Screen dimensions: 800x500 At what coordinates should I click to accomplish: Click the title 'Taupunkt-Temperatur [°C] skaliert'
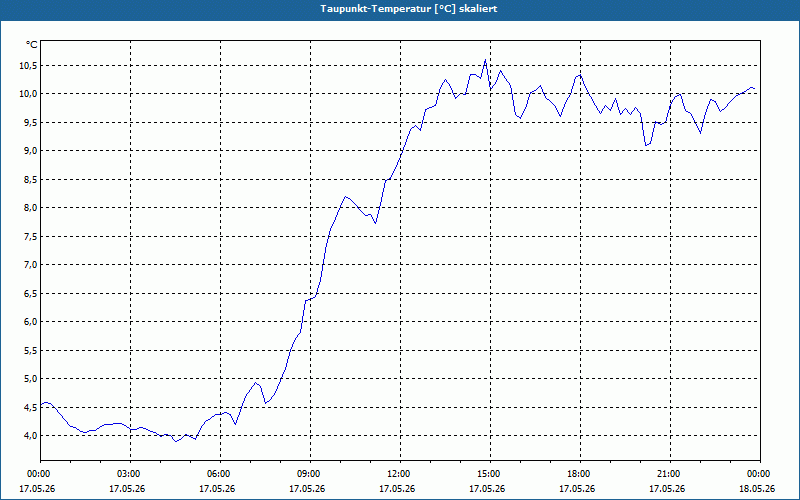[409, 9]
